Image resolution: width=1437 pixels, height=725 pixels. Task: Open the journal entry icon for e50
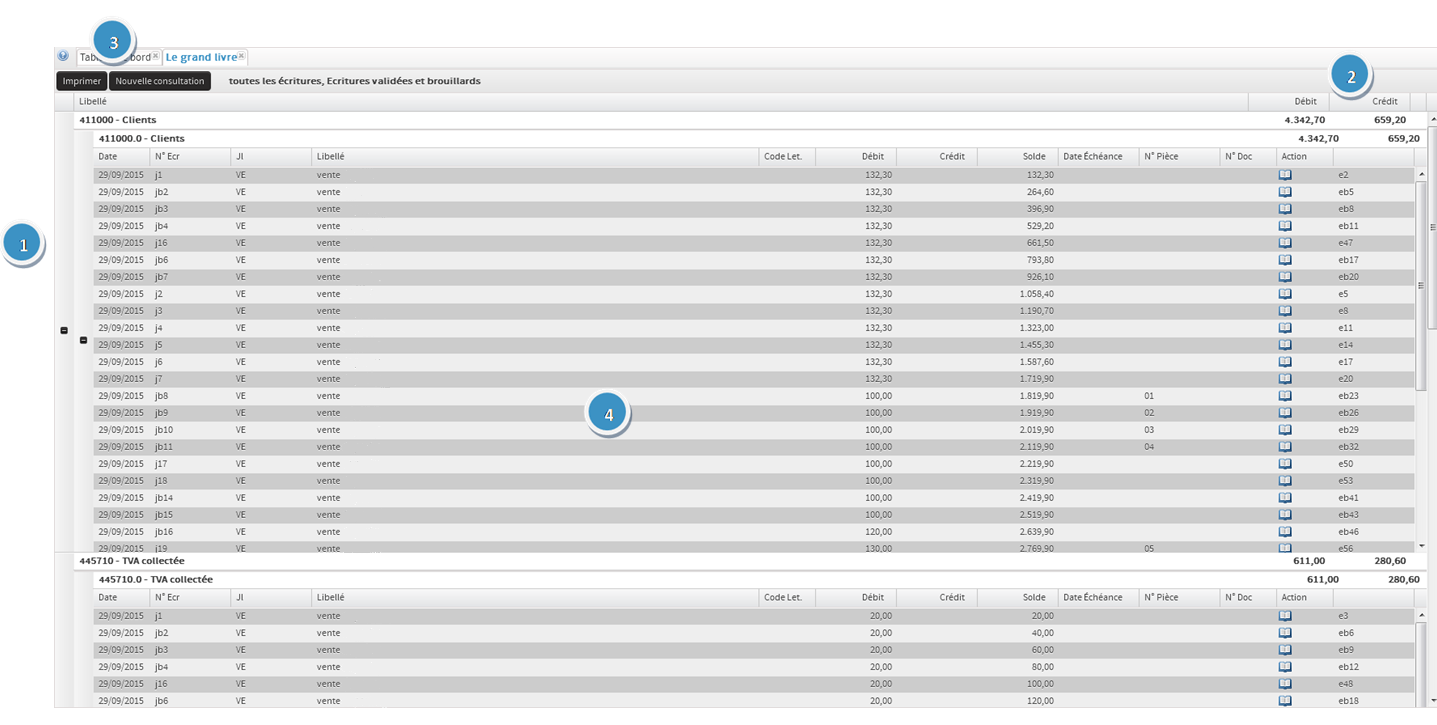click(x=1285, y=464)
